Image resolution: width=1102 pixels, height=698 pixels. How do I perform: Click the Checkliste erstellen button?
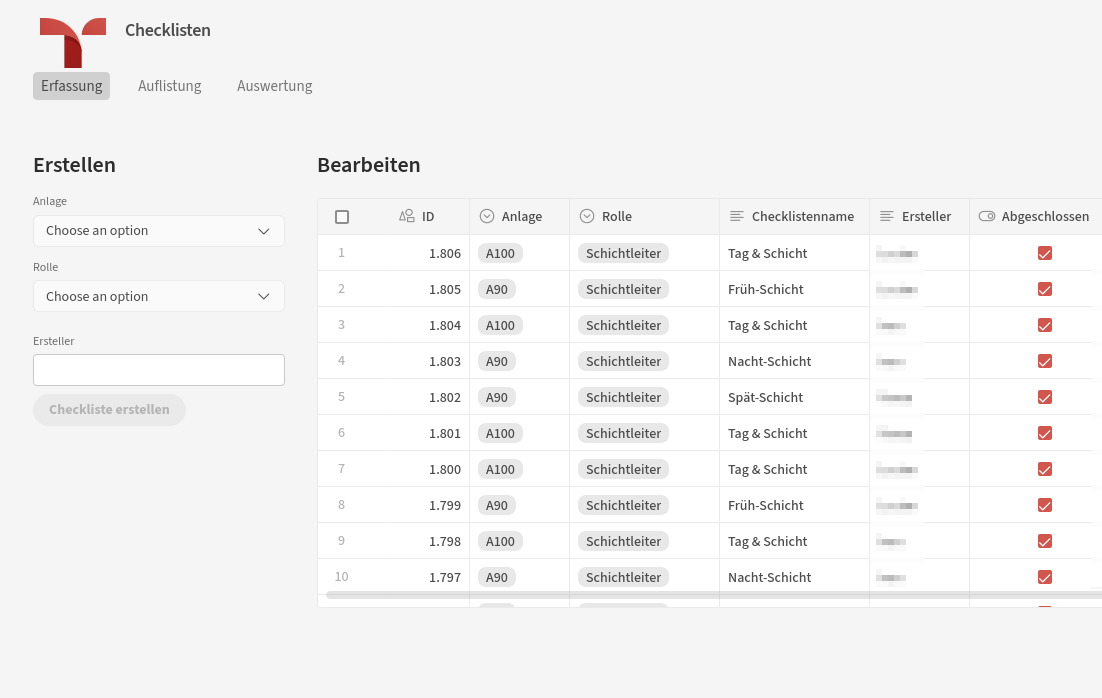click(x=109, y=410)
